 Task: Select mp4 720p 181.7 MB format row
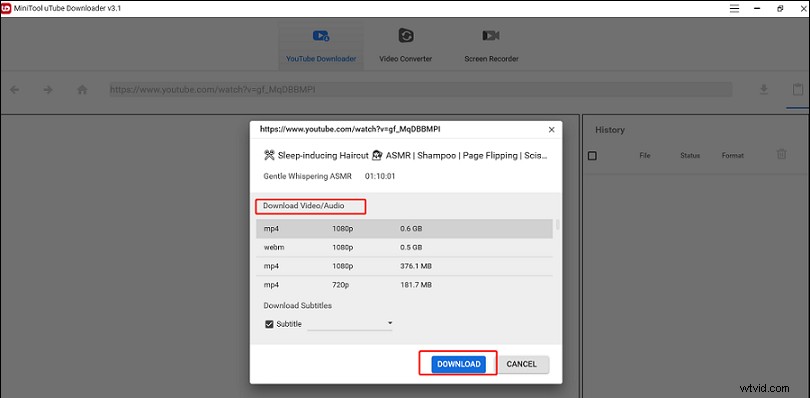[404, 285]
